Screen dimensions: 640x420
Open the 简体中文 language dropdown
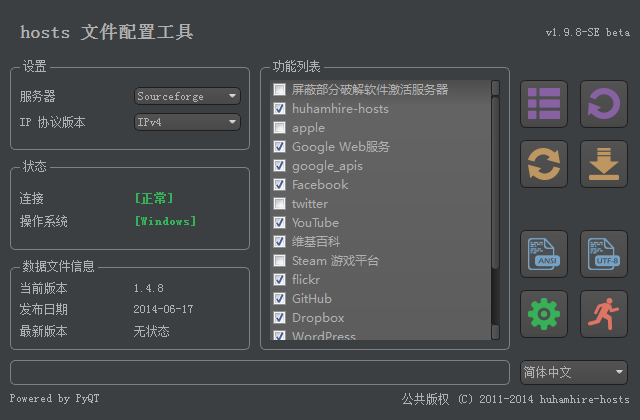point(573,372)
